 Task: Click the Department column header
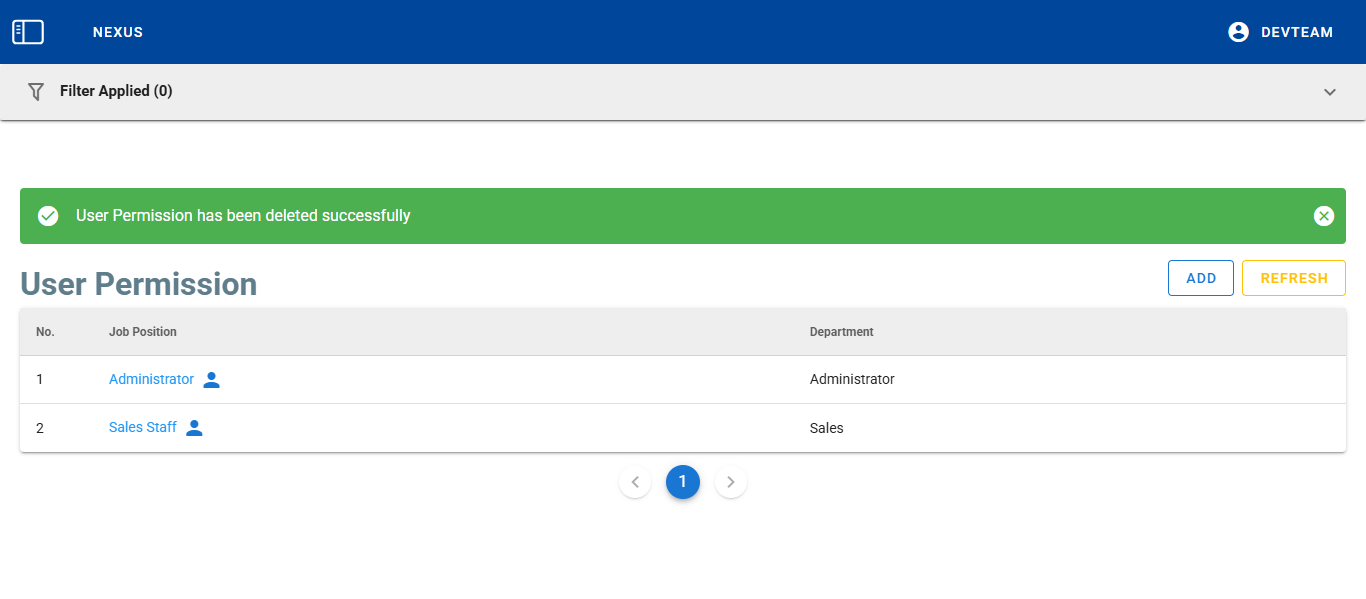(841, 332)
